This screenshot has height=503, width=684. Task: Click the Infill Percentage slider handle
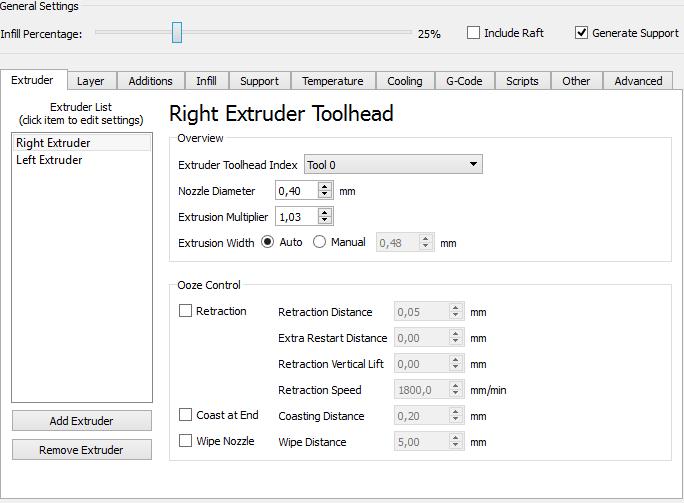(176, 33)
